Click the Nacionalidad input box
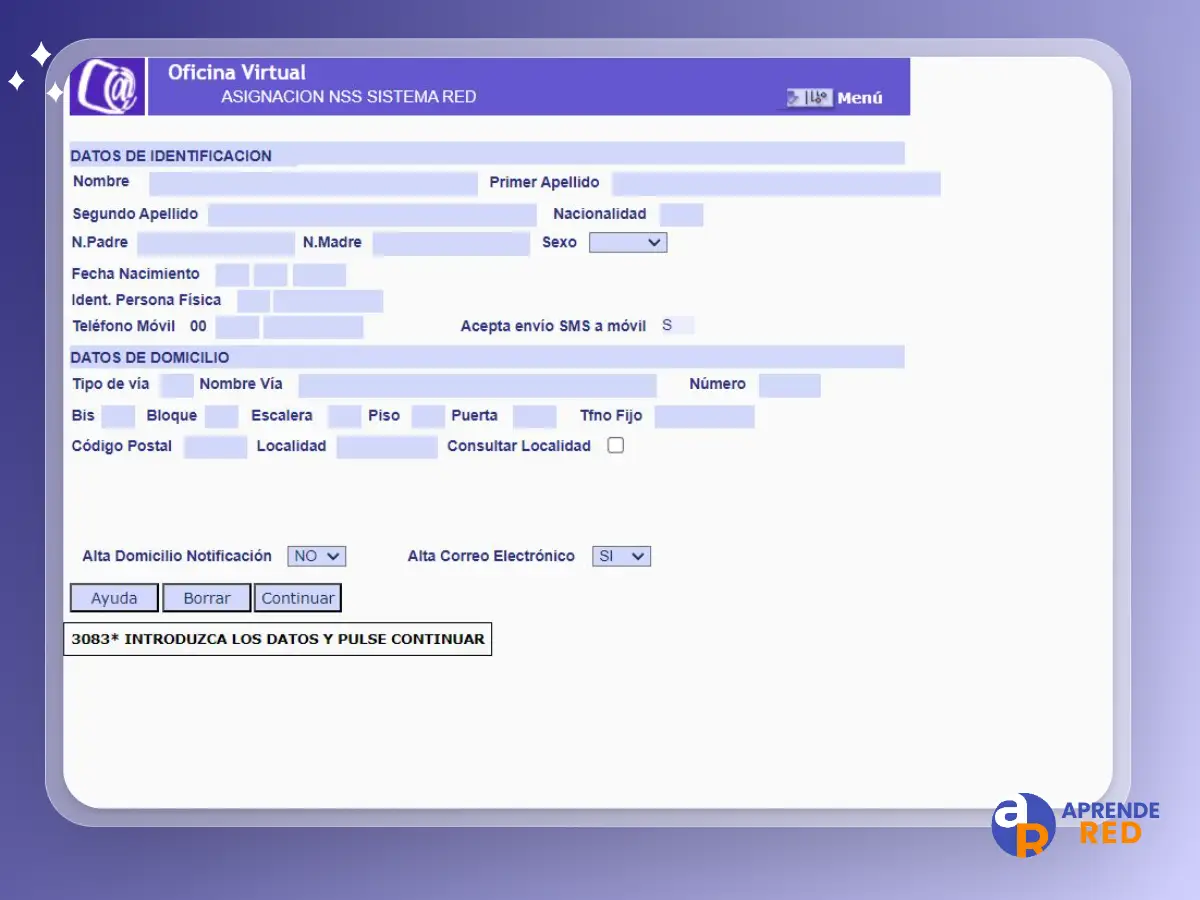 (681, 215)
